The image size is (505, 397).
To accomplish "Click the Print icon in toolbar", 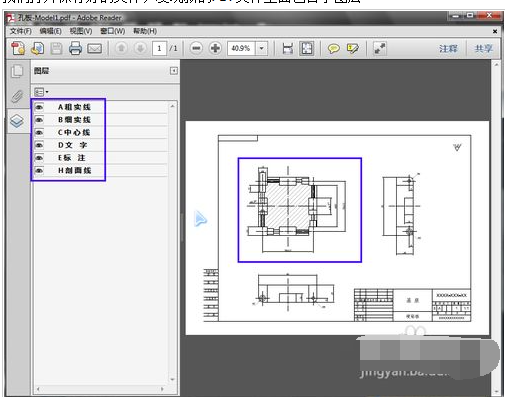I will click(x=75, y=48).
